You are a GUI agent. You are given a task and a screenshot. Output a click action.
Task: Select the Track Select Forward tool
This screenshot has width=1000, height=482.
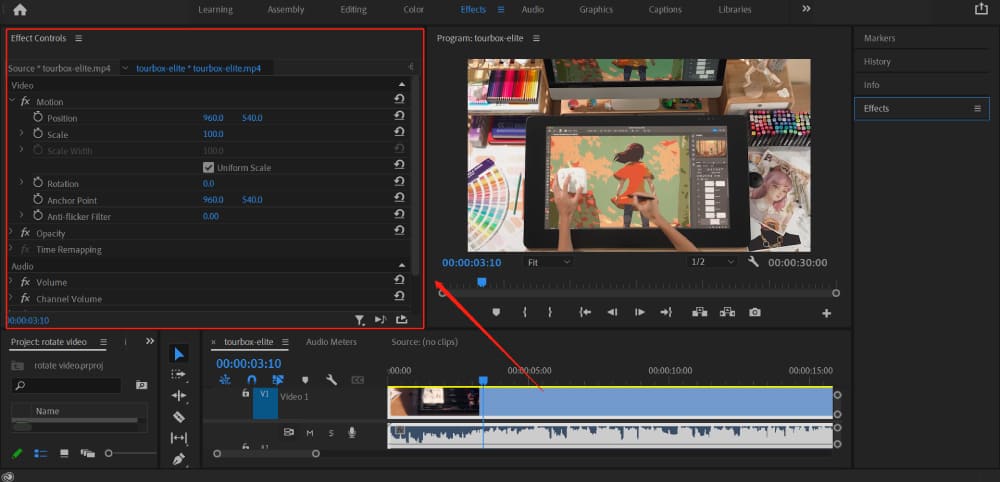click(179, 374)
